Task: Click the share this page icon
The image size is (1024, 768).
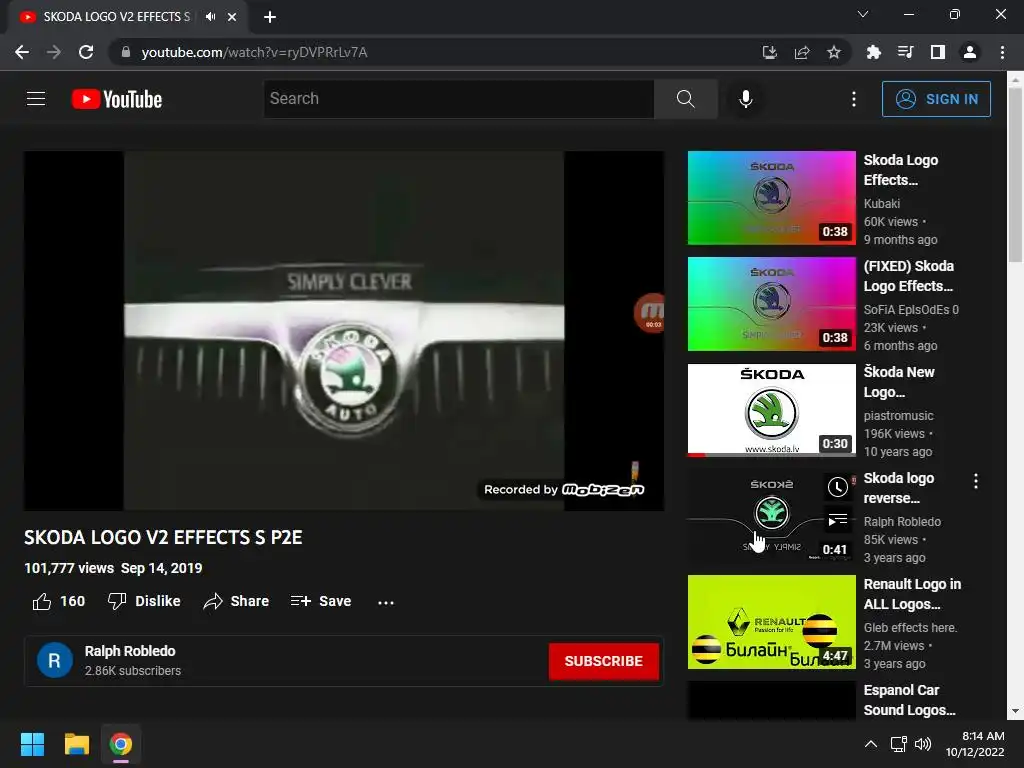Action: pos(802,52)
